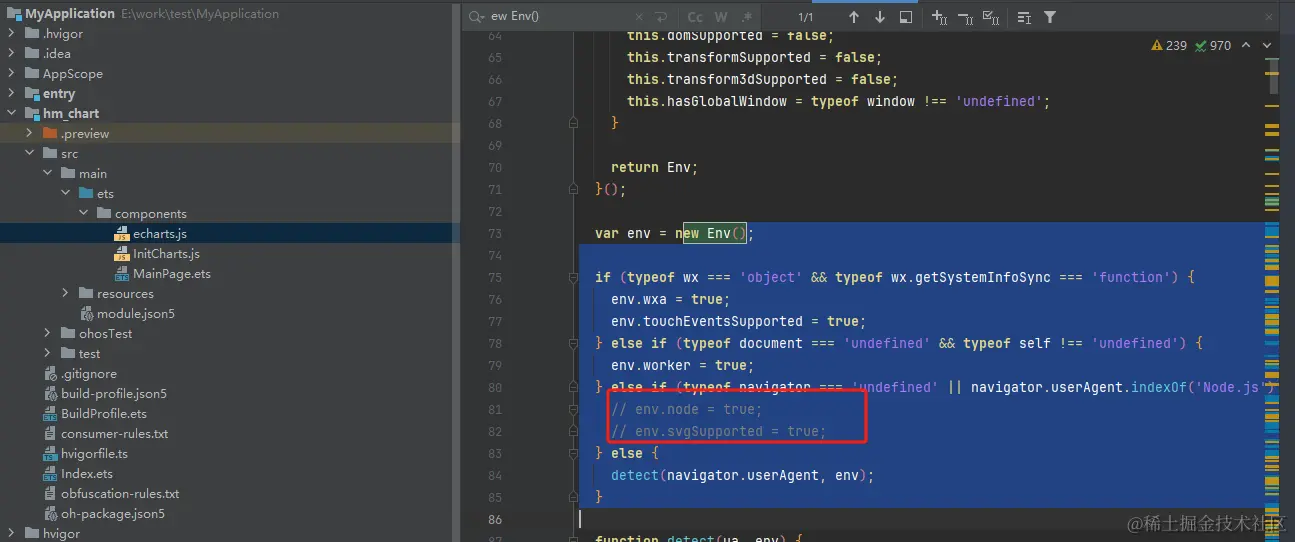Image resolution: width=1295 pixels, height=542 pixels.
Task: Click 'env.wxa = true;' code line
Action: pyautogui.click(x=671, y=299)
